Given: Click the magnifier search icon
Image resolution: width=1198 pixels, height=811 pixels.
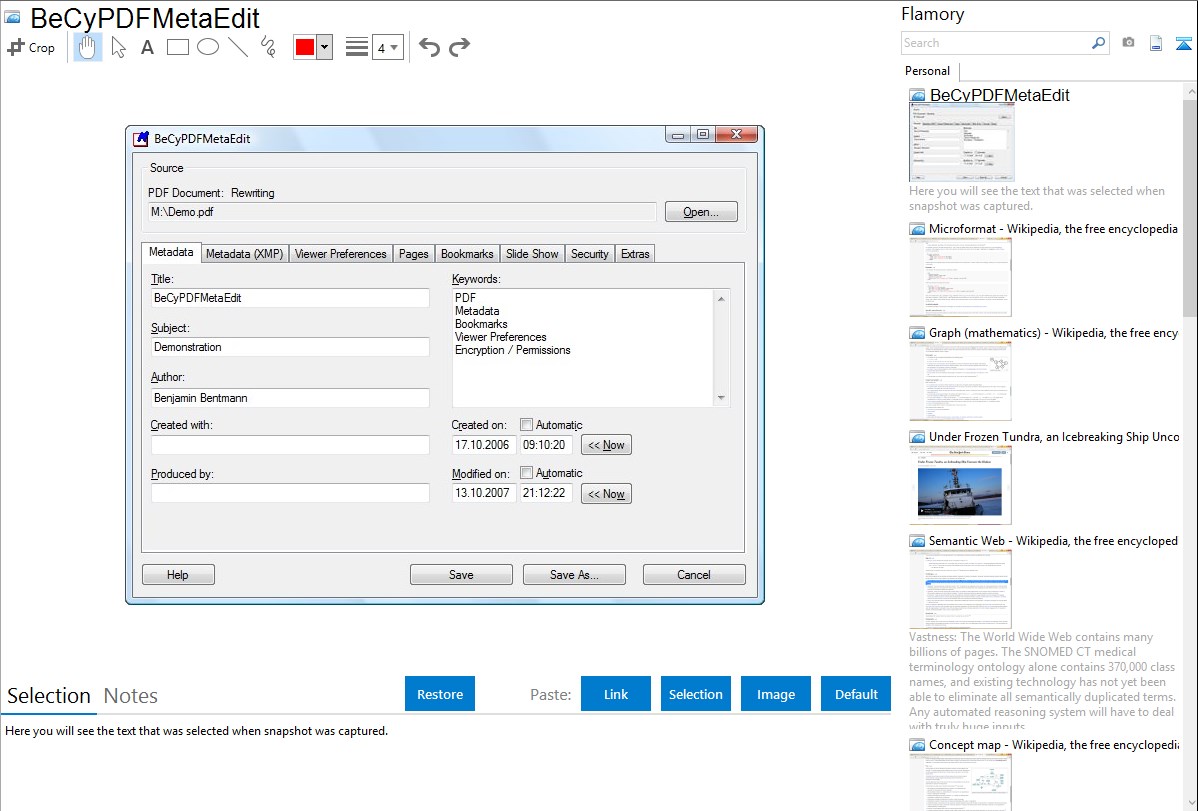Looking at the screenshot, I should [x=1099, y=43].
